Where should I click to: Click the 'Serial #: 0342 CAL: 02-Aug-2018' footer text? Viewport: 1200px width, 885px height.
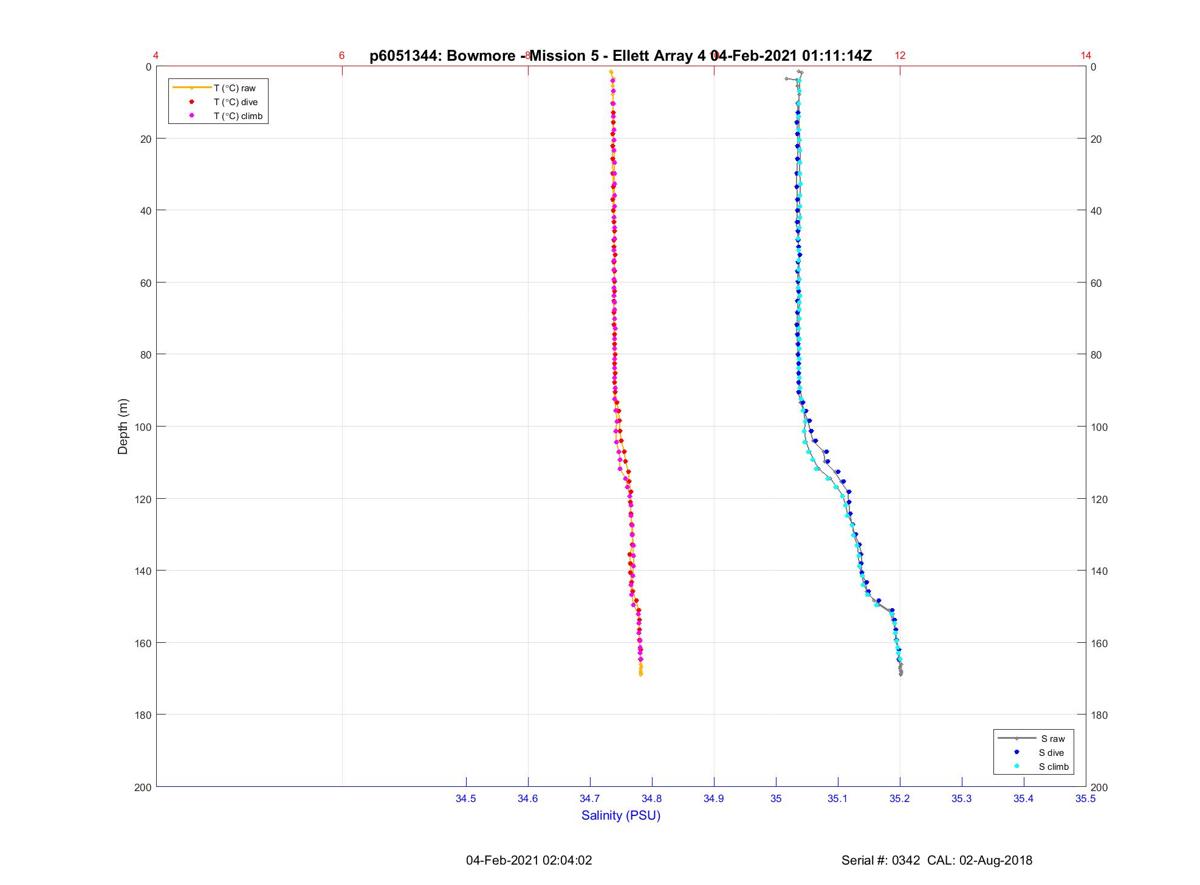tap(937, 860)
